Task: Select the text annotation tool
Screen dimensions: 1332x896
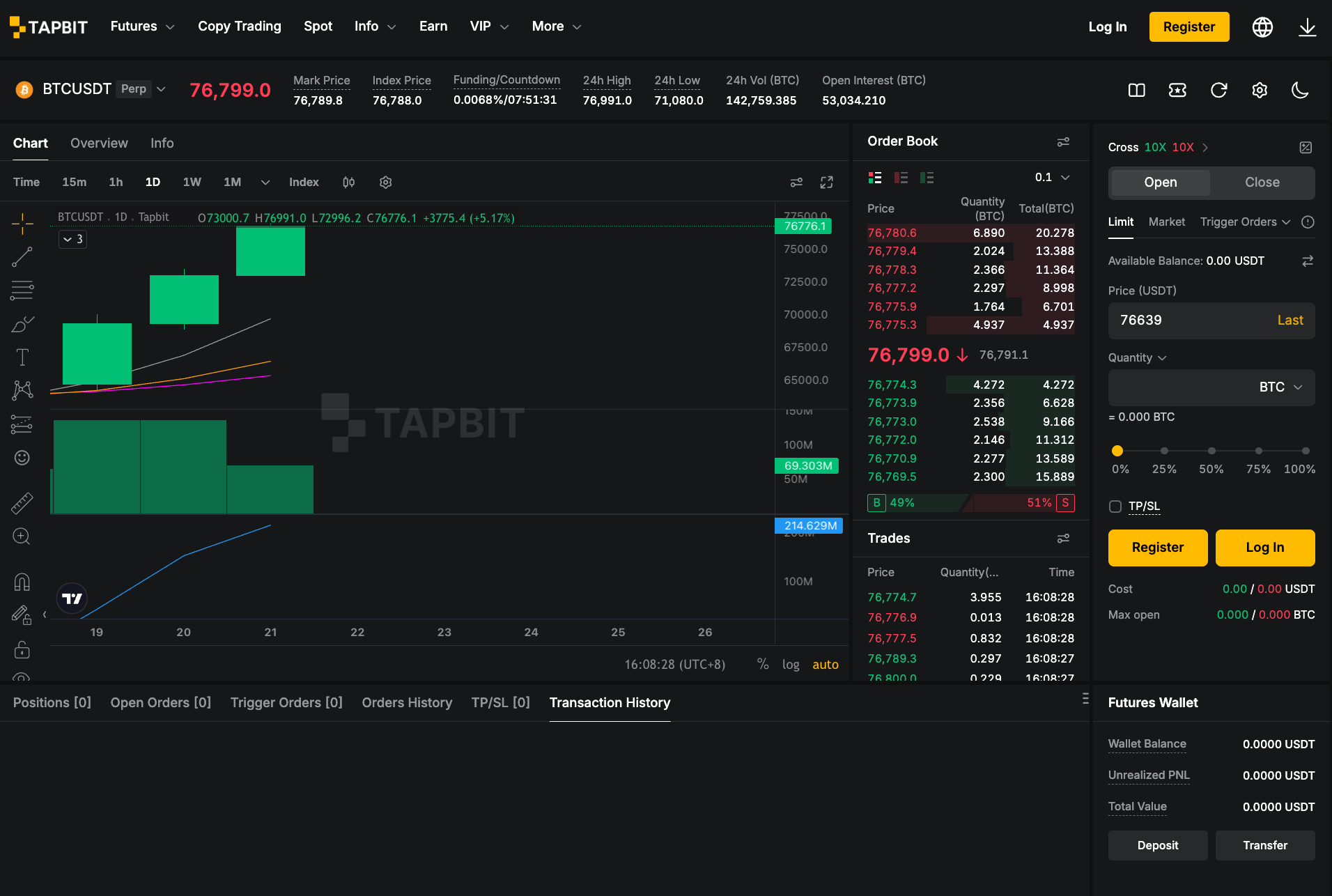Action: click(22, 357)
